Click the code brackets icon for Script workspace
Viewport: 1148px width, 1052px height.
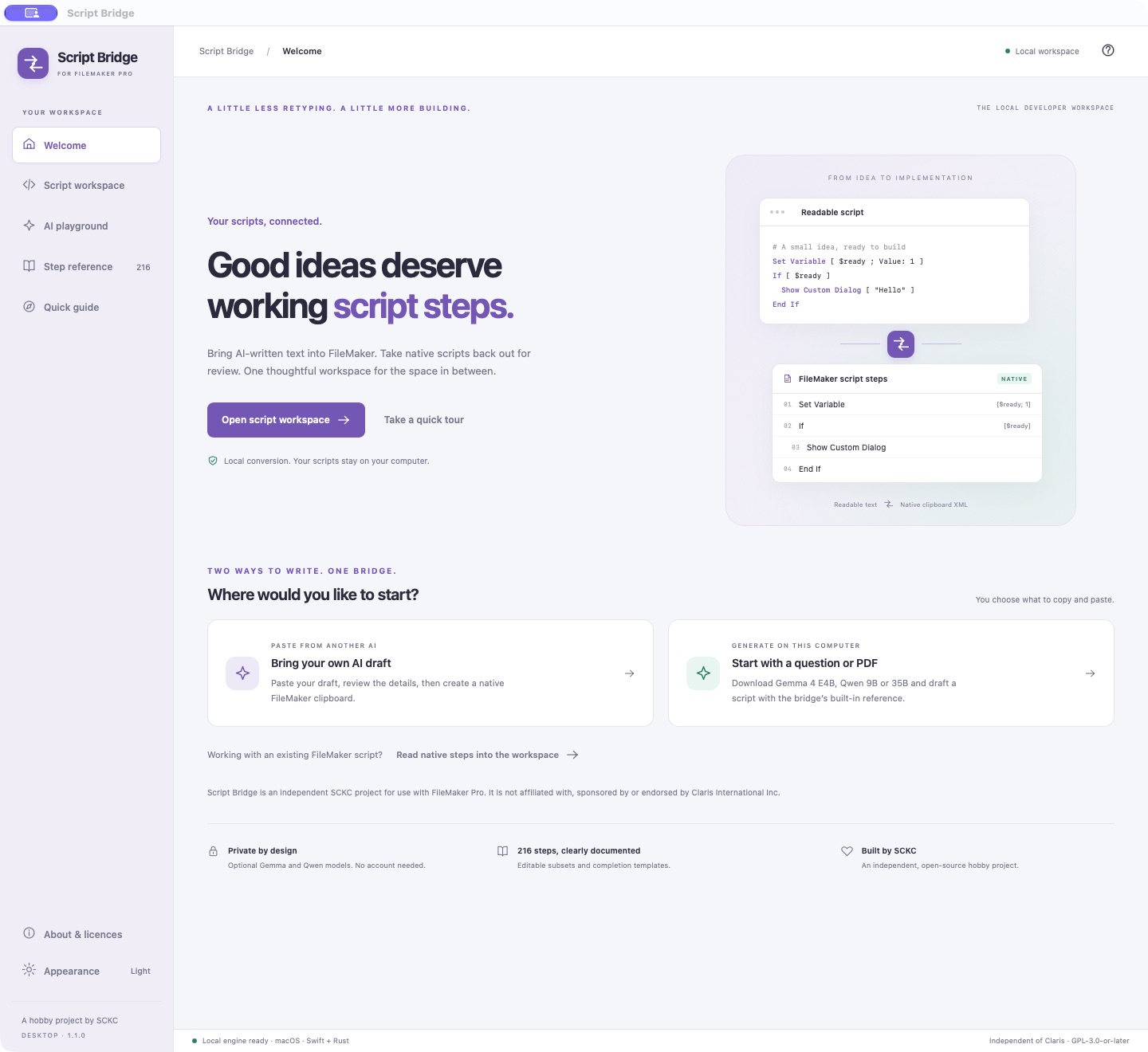[x=29, y=185]
